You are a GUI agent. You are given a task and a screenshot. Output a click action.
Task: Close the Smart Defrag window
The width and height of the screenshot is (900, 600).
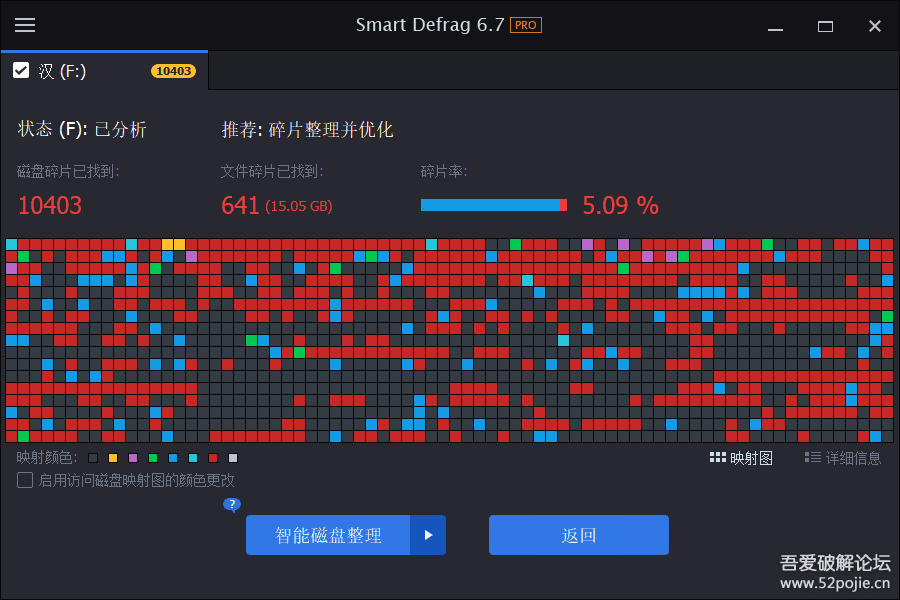click(875, 26)
